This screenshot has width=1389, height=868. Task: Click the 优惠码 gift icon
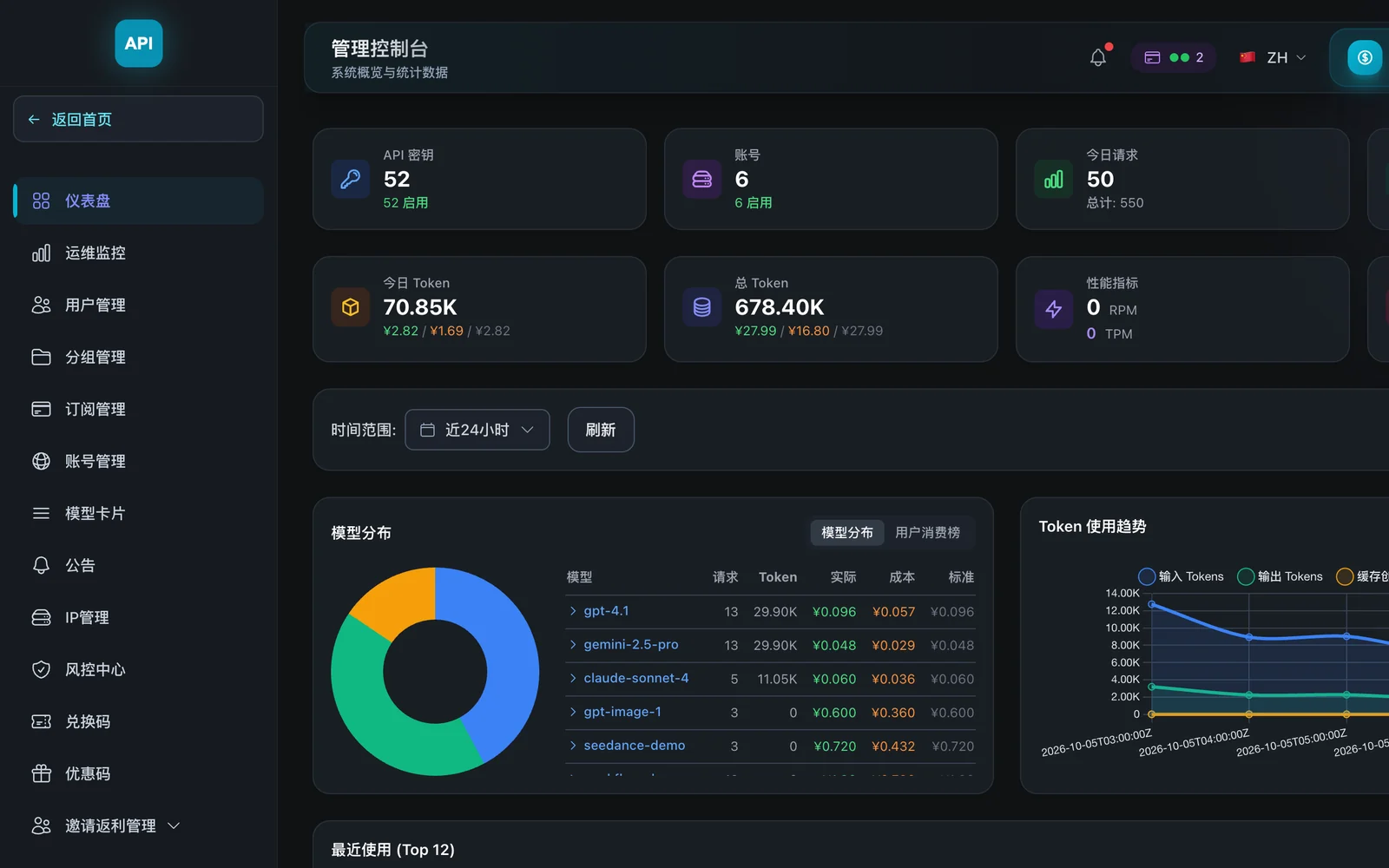pyautogui.click(x=41, y=773)
